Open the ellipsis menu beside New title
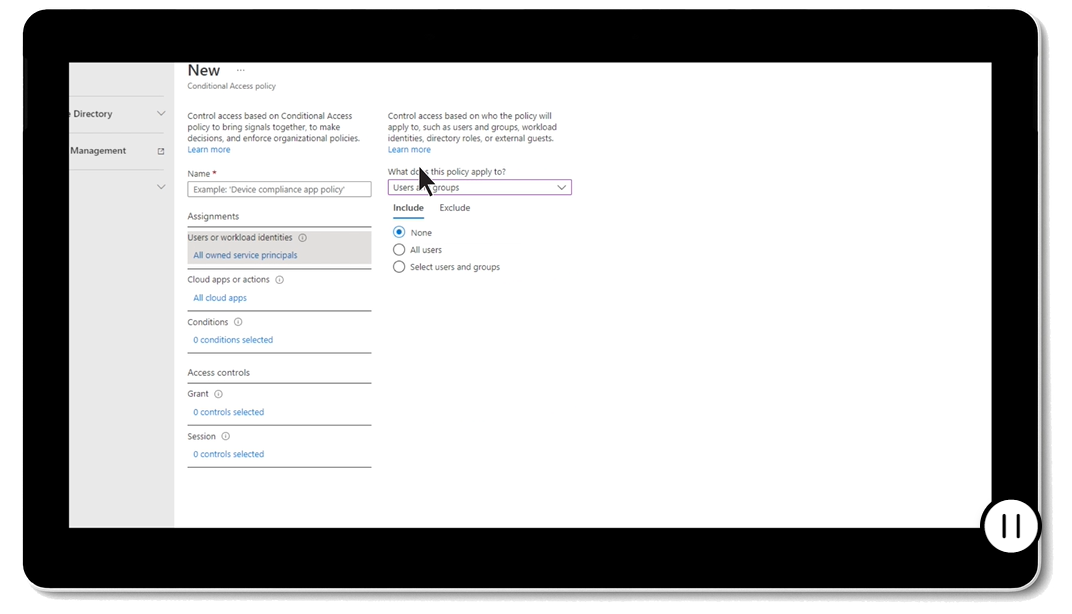The width and height of the screenshot is (1072, 614). point(240,71)
